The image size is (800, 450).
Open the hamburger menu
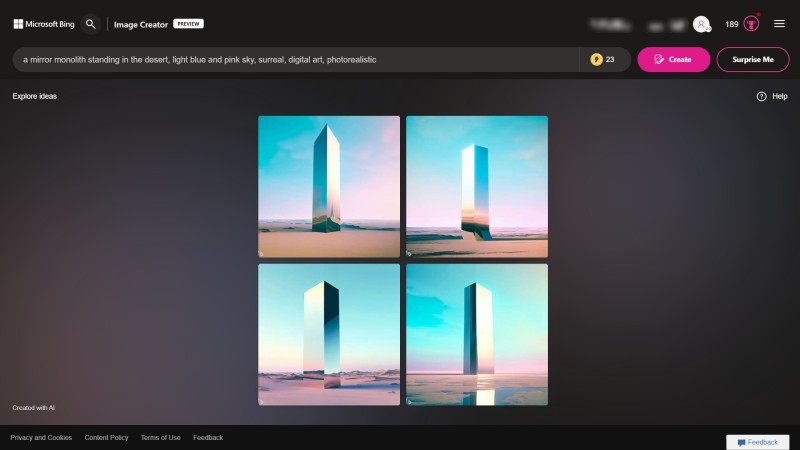(779, 23)
